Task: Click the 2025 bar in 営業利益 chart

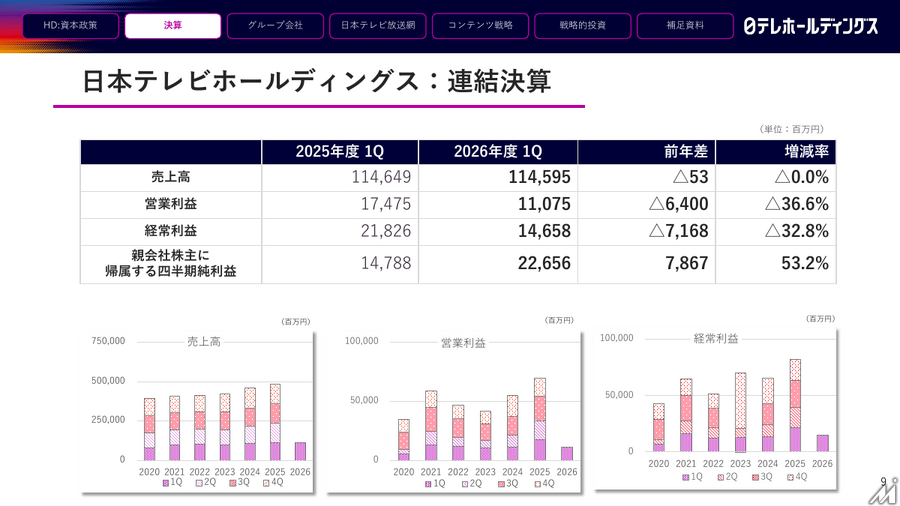Action: (540, 419)
